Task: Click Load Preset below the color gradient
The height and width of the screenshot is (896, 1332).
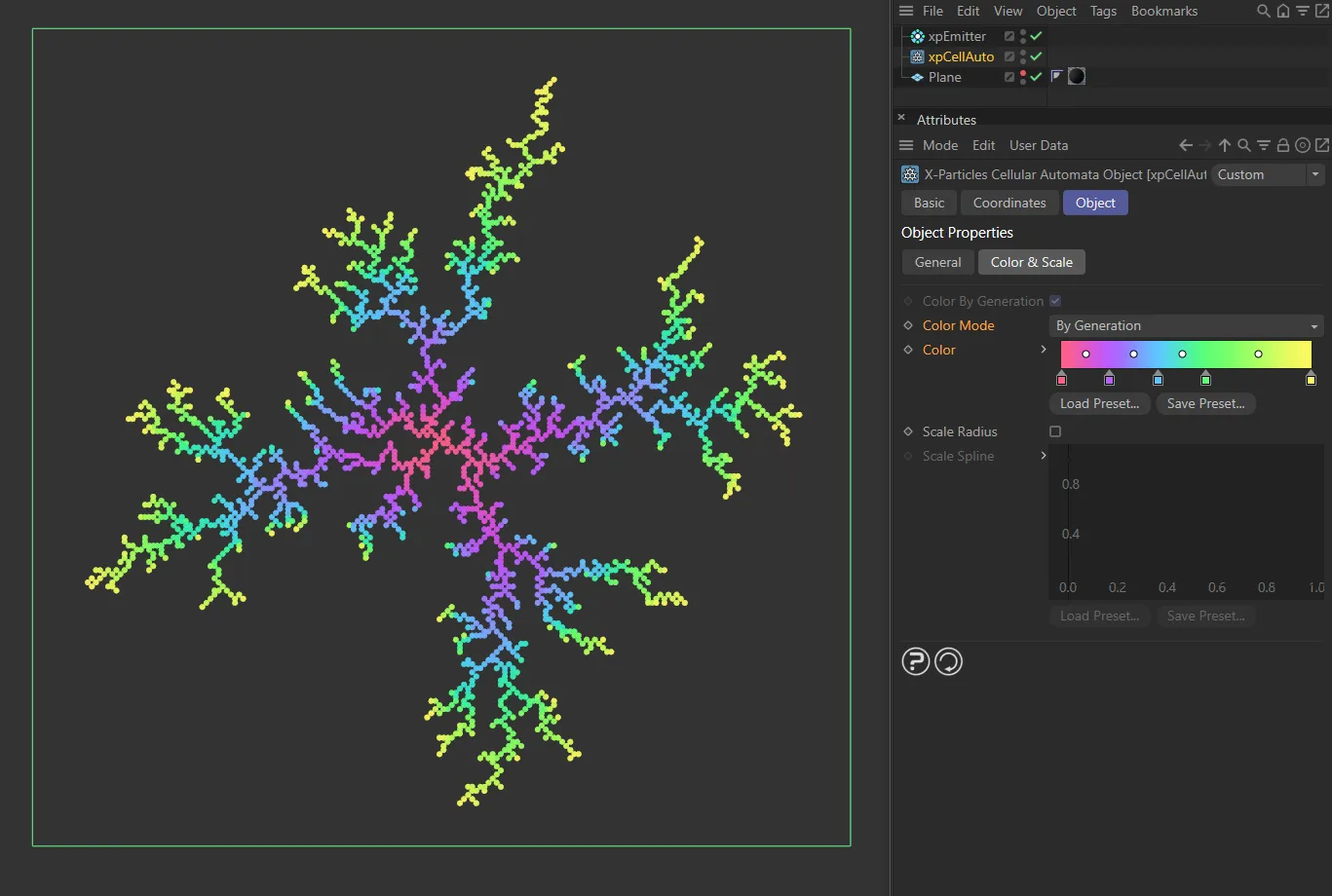Action: (x=1099, y=403)
